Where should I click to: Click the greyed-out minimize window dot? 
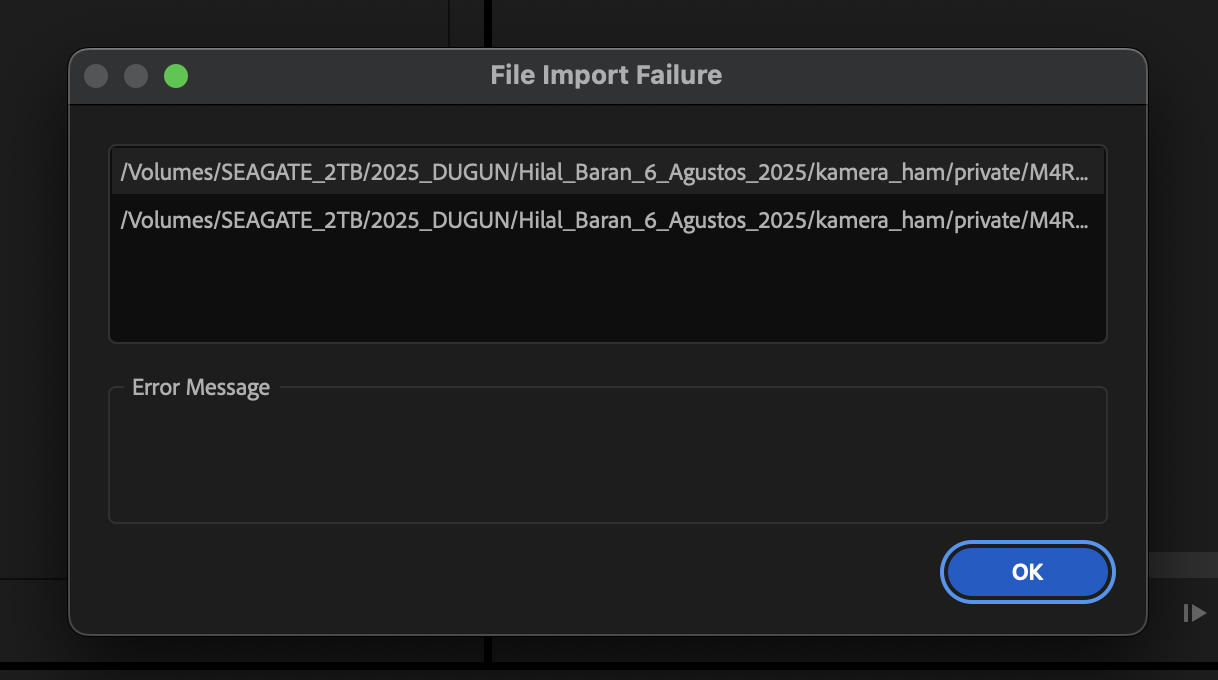136,76
